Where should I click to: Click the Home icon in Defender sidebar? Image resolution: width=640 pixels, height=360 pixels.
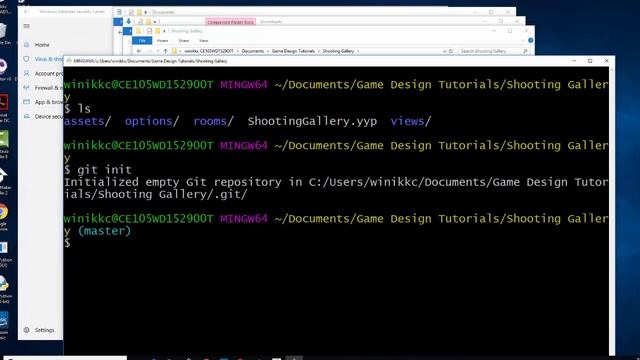coord(27,44)
